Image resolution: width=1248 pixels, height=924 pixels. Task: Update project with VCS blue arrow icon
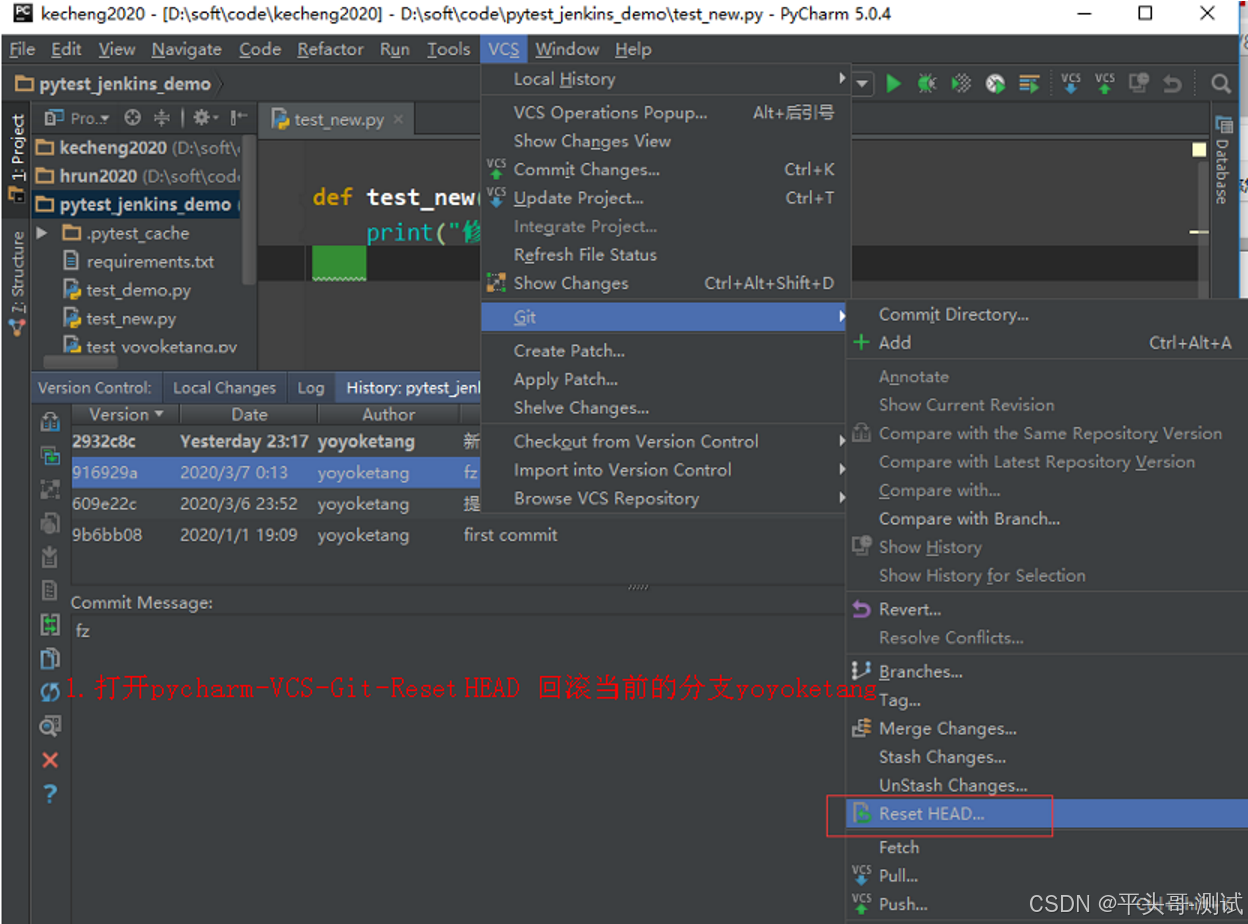(1071, 84)
